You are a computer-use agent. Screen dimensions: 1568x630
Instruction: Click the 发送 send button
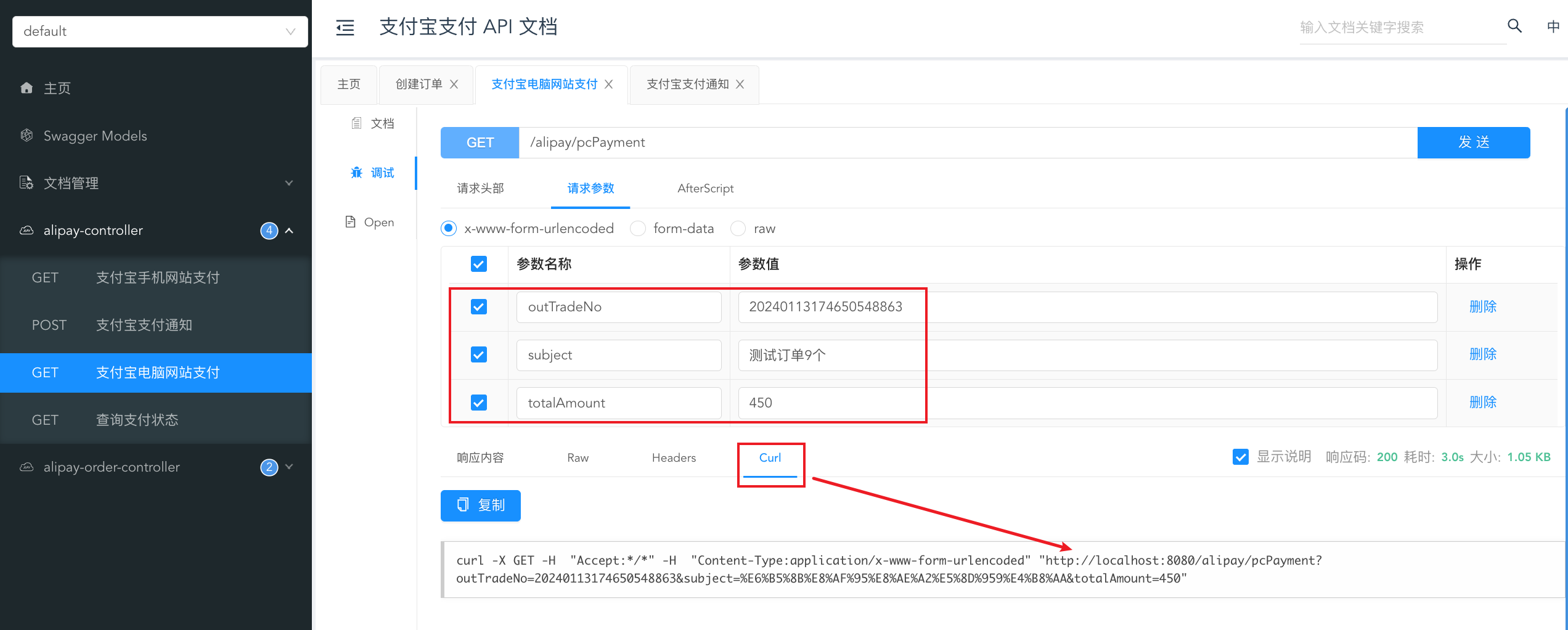pos(1474,142)
